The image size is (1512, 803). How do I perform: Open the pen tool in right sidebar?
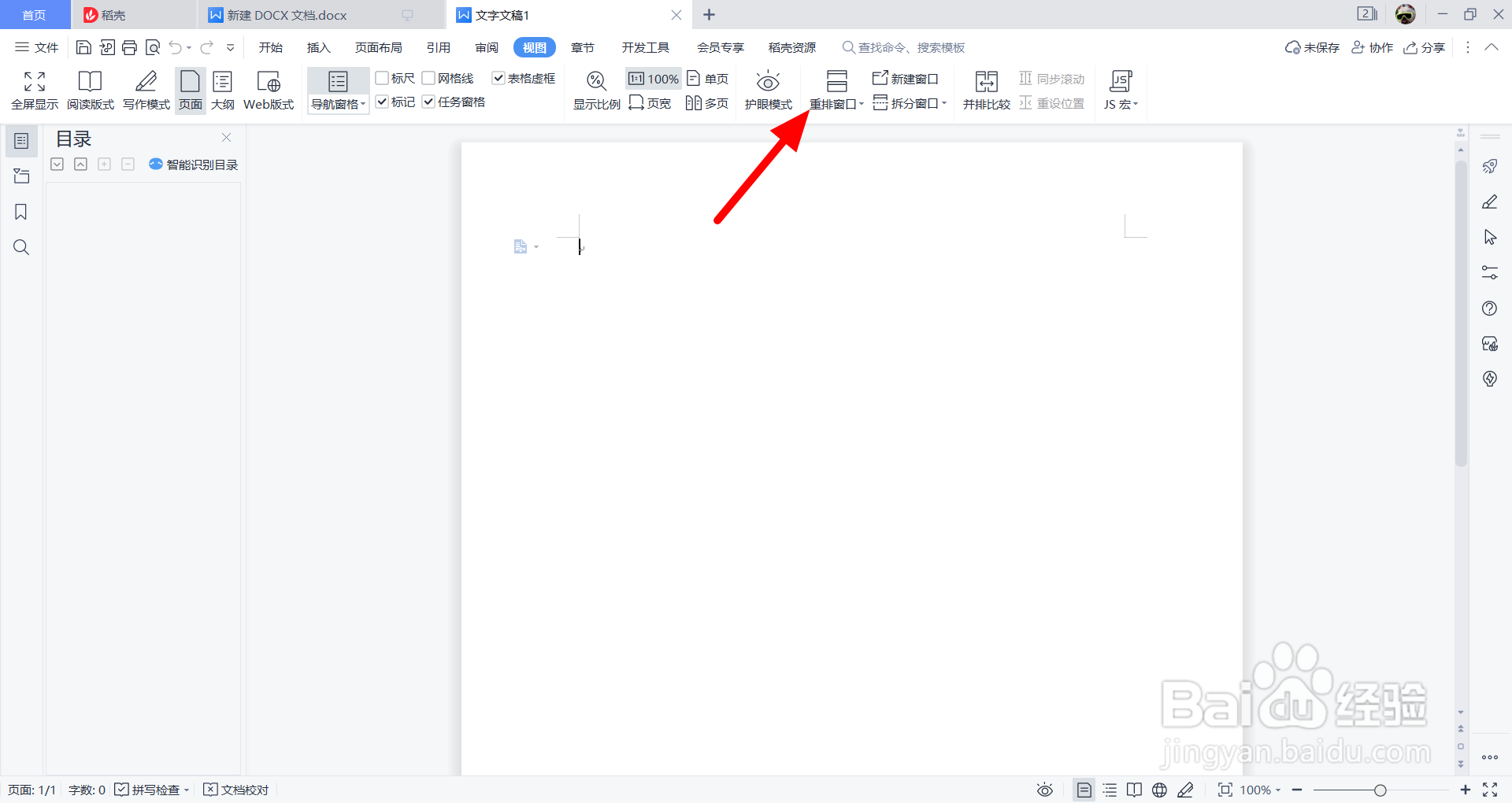click(1489, 202)
